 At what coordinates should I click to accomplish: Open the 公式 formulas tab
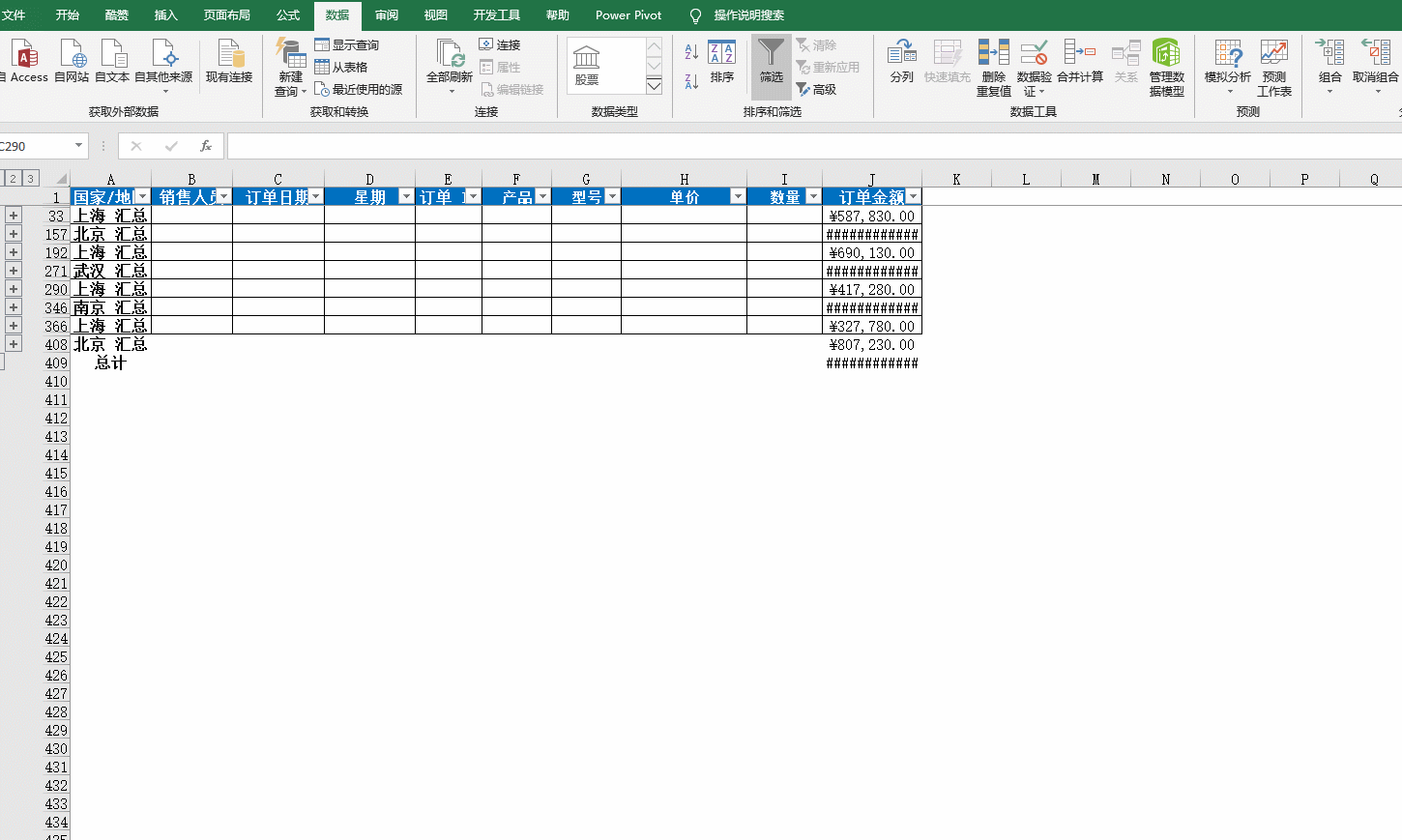click(x=288, y=15)
